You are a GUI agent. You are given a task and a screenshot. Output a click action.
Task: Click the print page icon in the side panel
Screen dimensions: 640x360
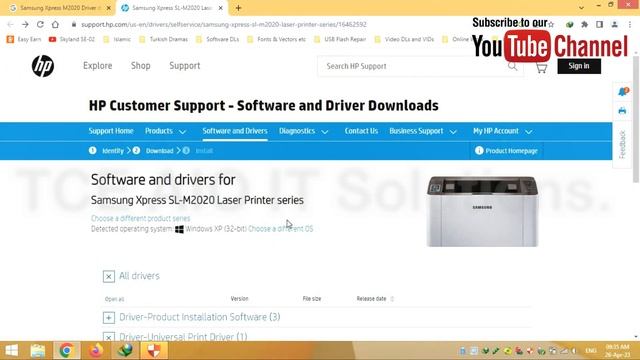(622, 111)
